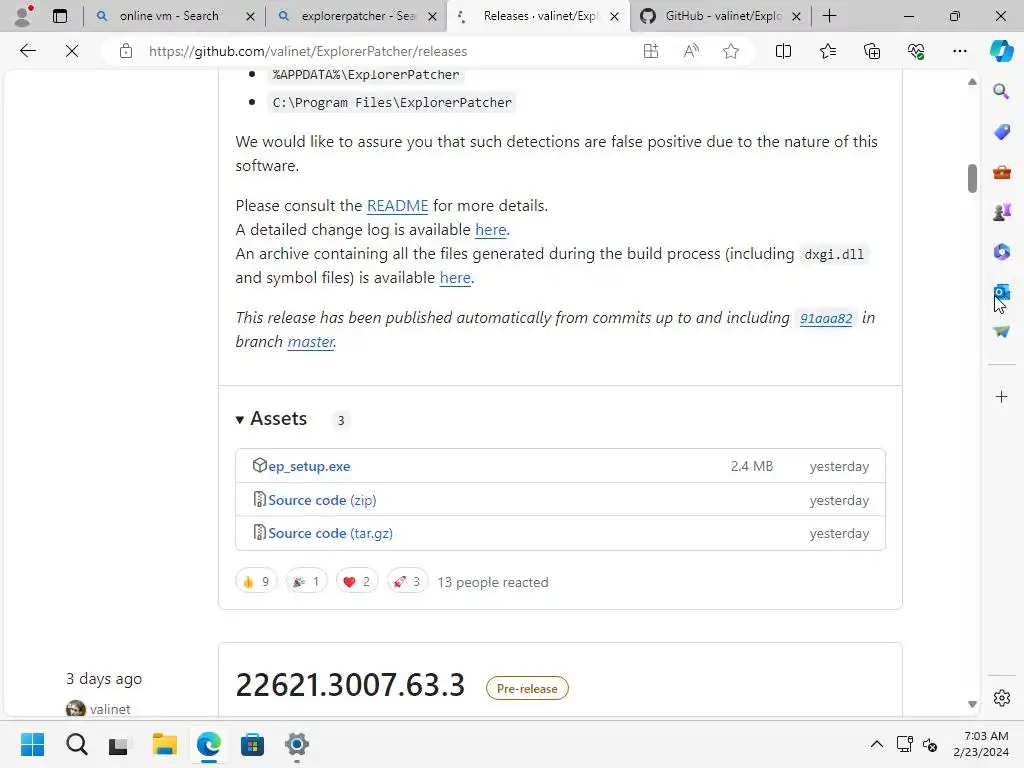1024x768 pixels.
Task: View site information lock icon
Action: click(126, 51)
